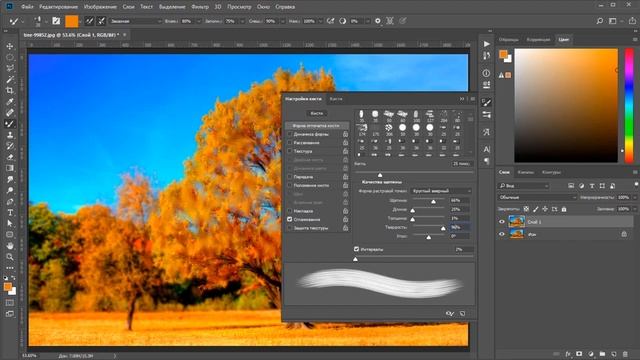Enable Brush Pose checkbox
The height and width of the screenshot is (360, 640).
point(290,185)
